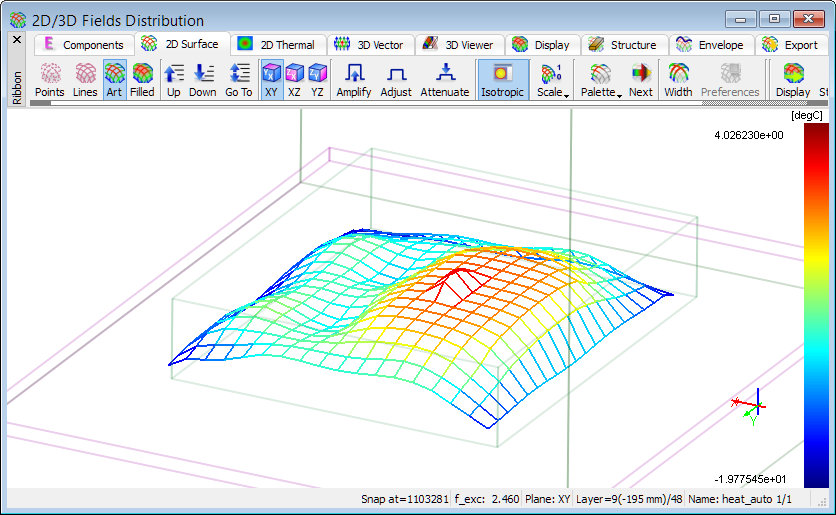
Task: Open the Scale dropdown menu
Action: [551, 79]
